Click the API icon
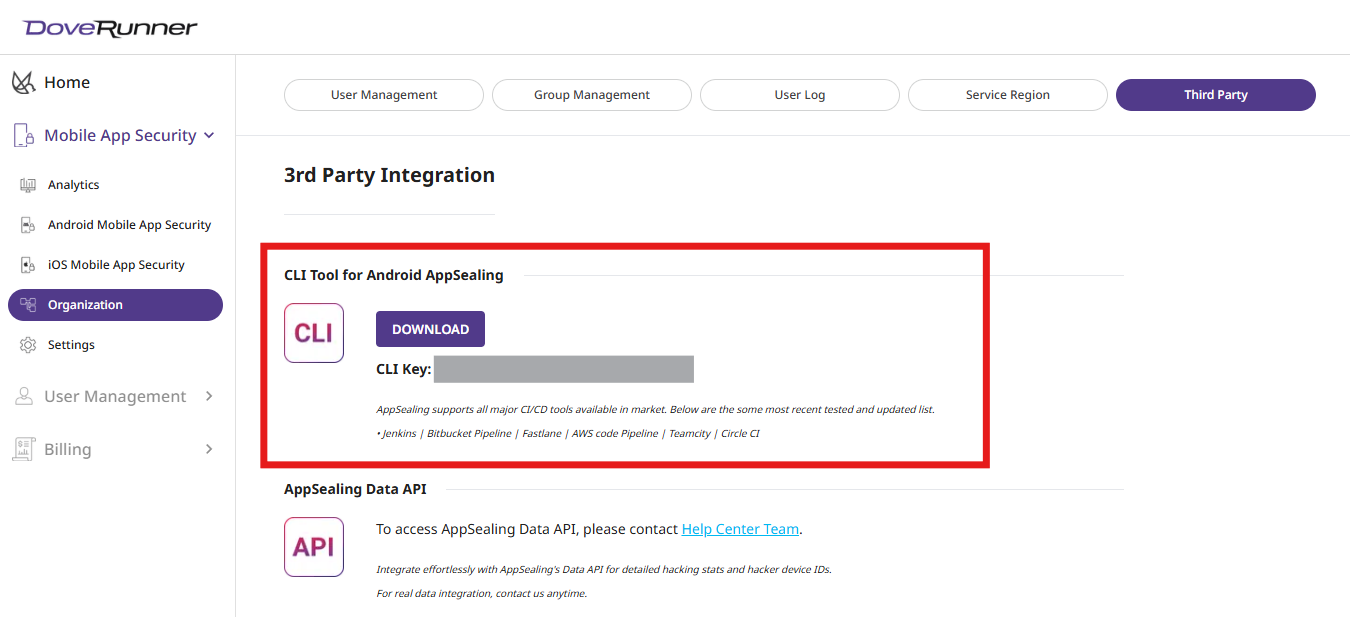1350x617 pixels. pos(314,547)
